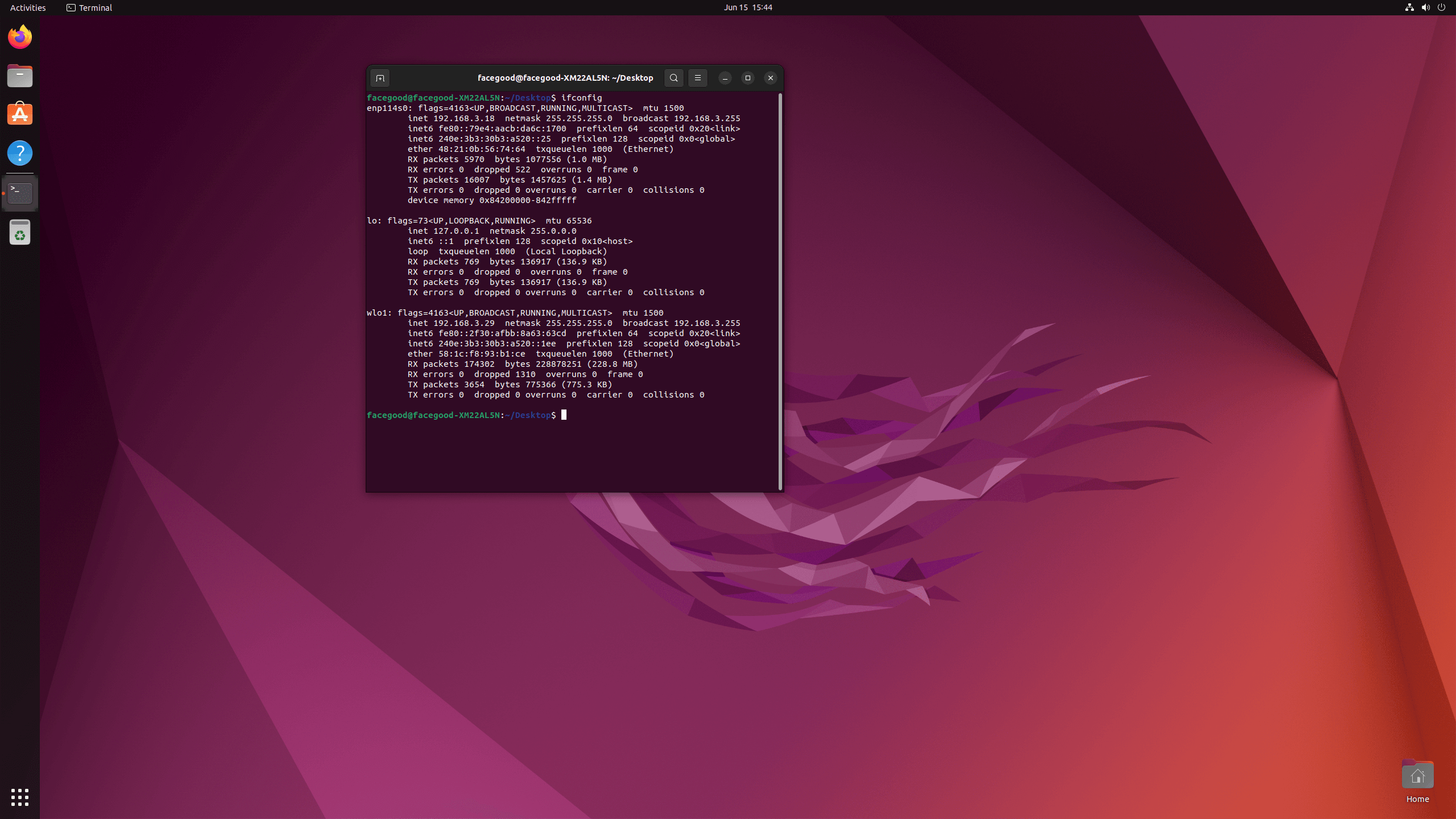Click 'mtu 65536' value
Screen dimensions: 1456x819
(569, 221)
